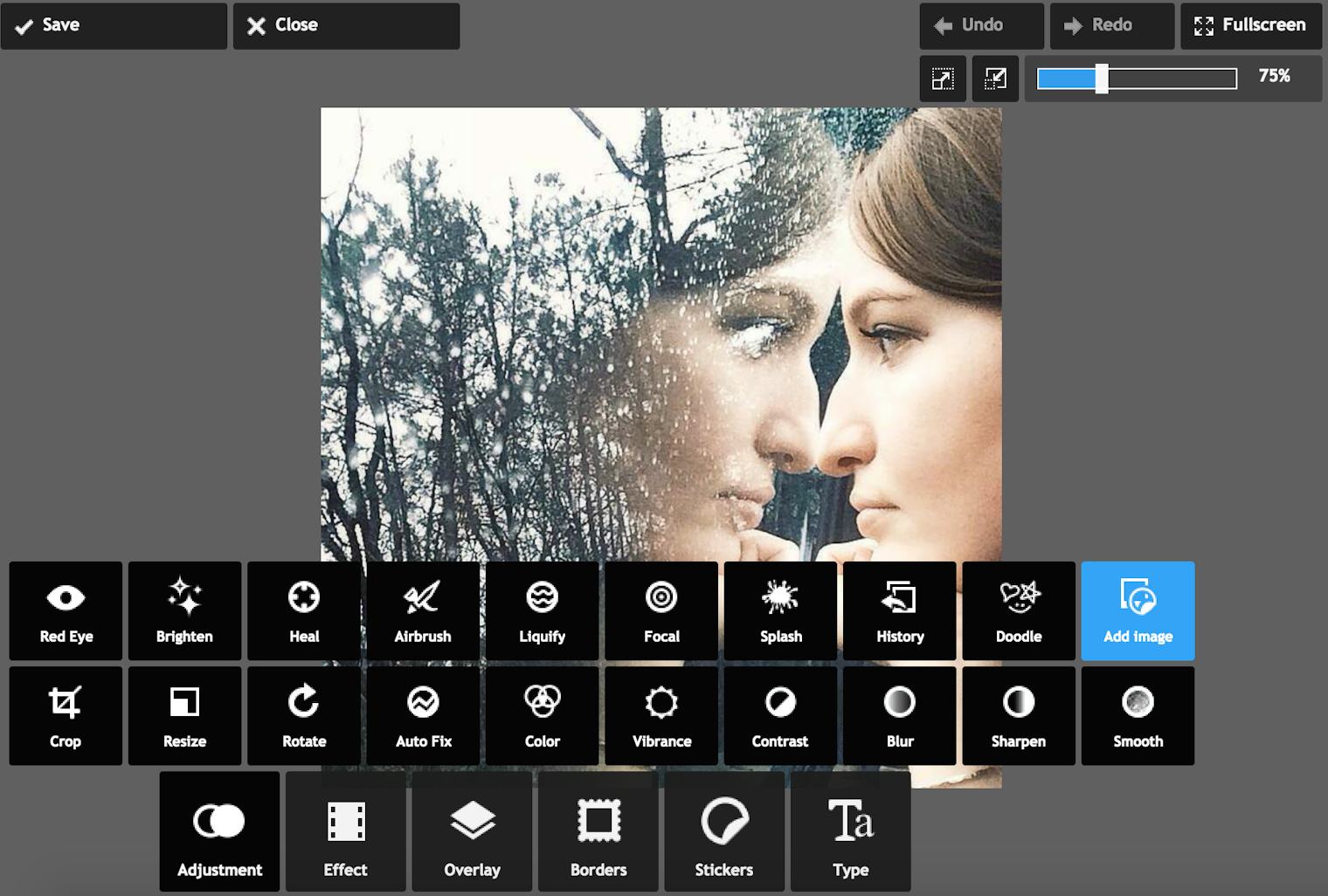
Task: Click the Rotate tool
Action: click(304, 716)
